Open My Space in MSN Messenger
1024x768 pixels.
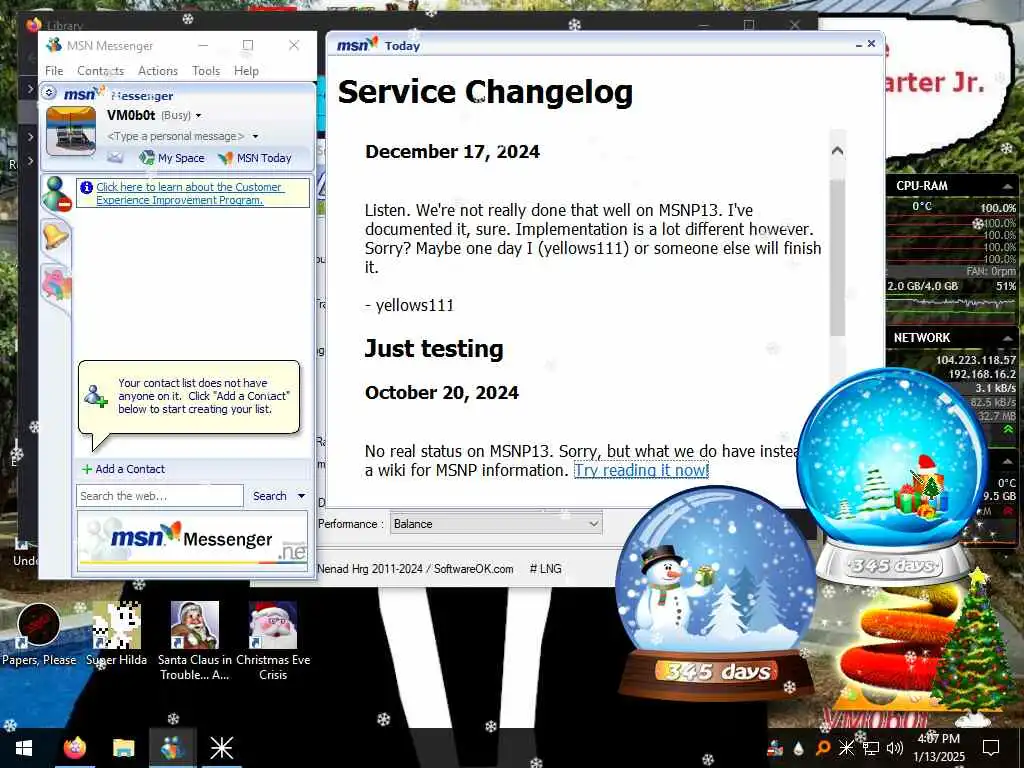click(172, 157)
